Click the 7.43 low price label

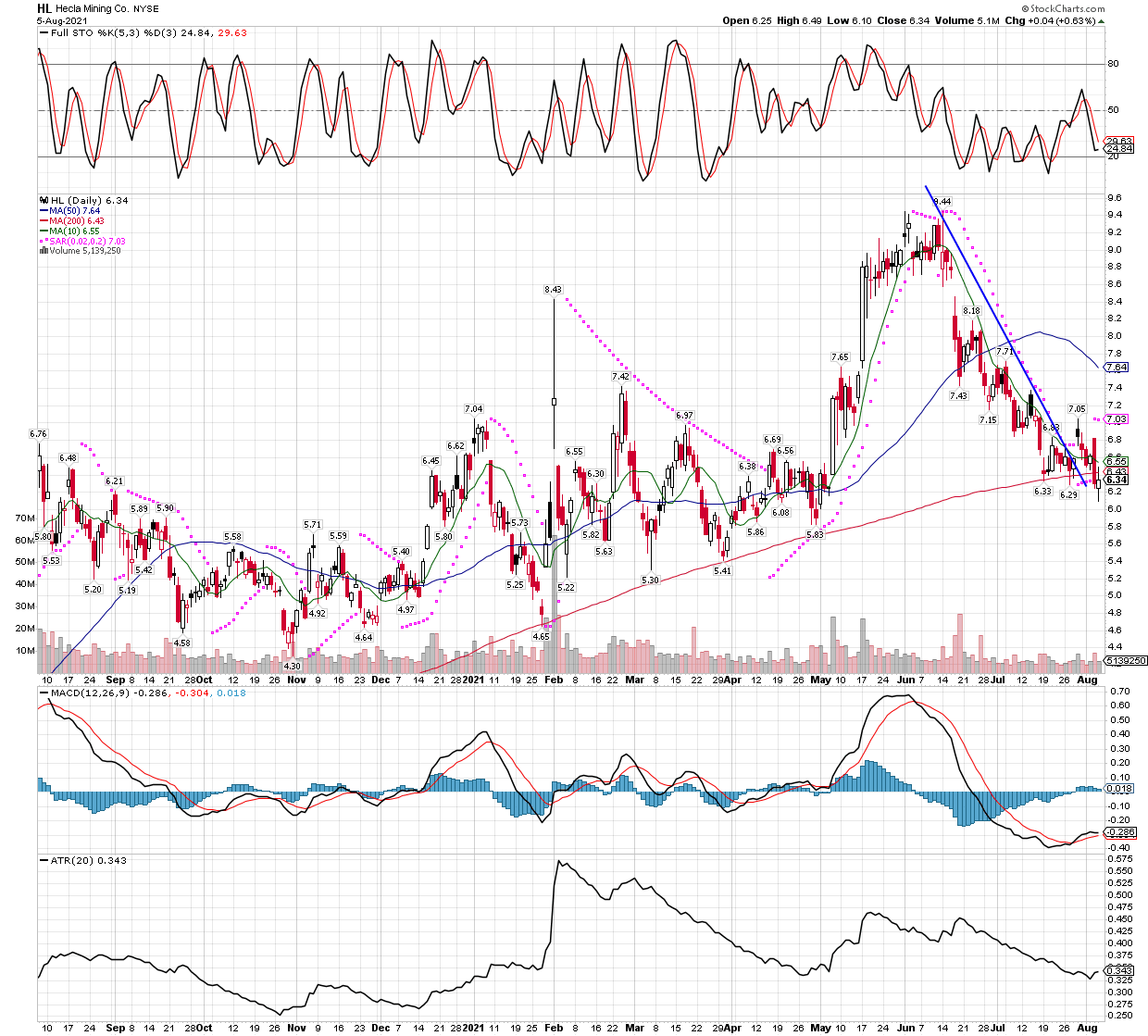point(958,396)
